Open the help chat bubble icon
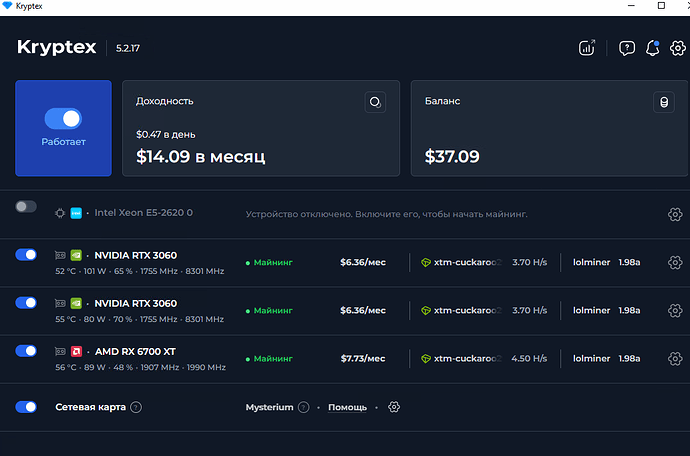Viewport: 690px width, 456px height. (x=627, y=48)
